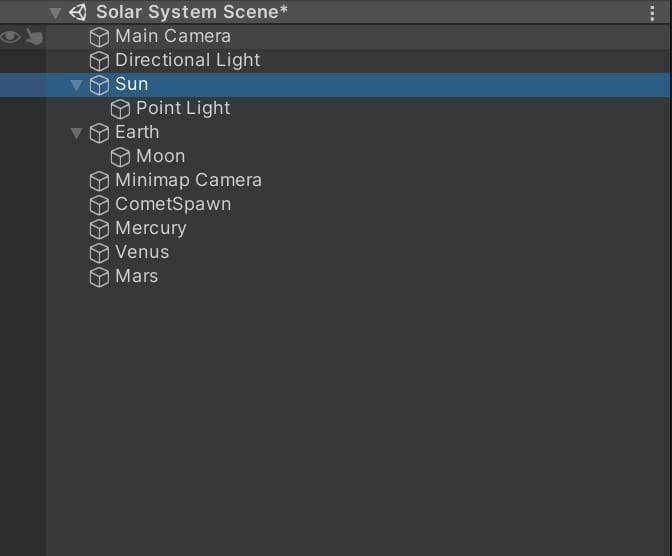The image size is (672, 556).
Task: Select Mercury in the hierarchy
Action: (151, 228)
